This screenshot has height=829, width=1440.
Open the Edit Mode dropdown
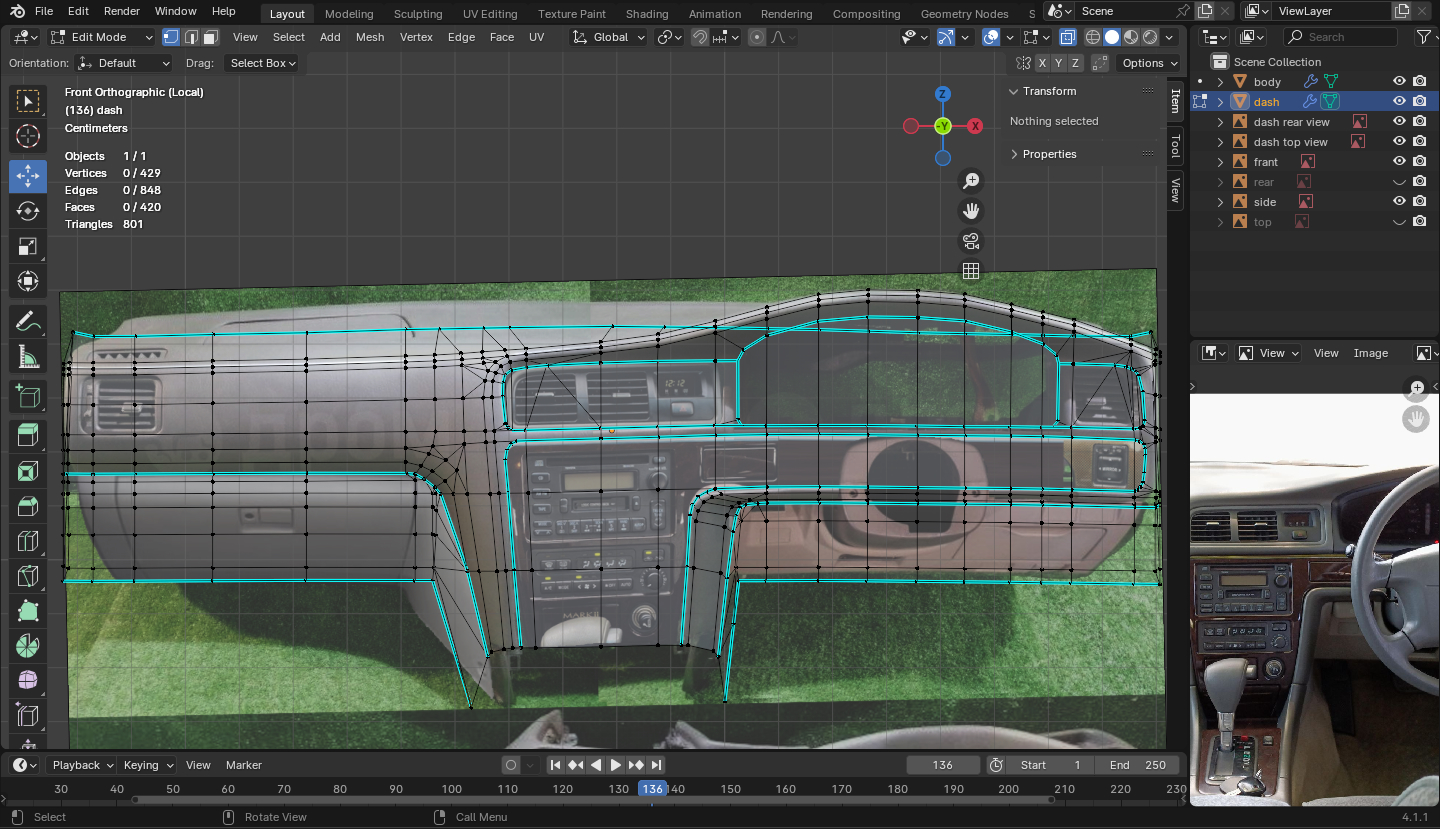101,37
